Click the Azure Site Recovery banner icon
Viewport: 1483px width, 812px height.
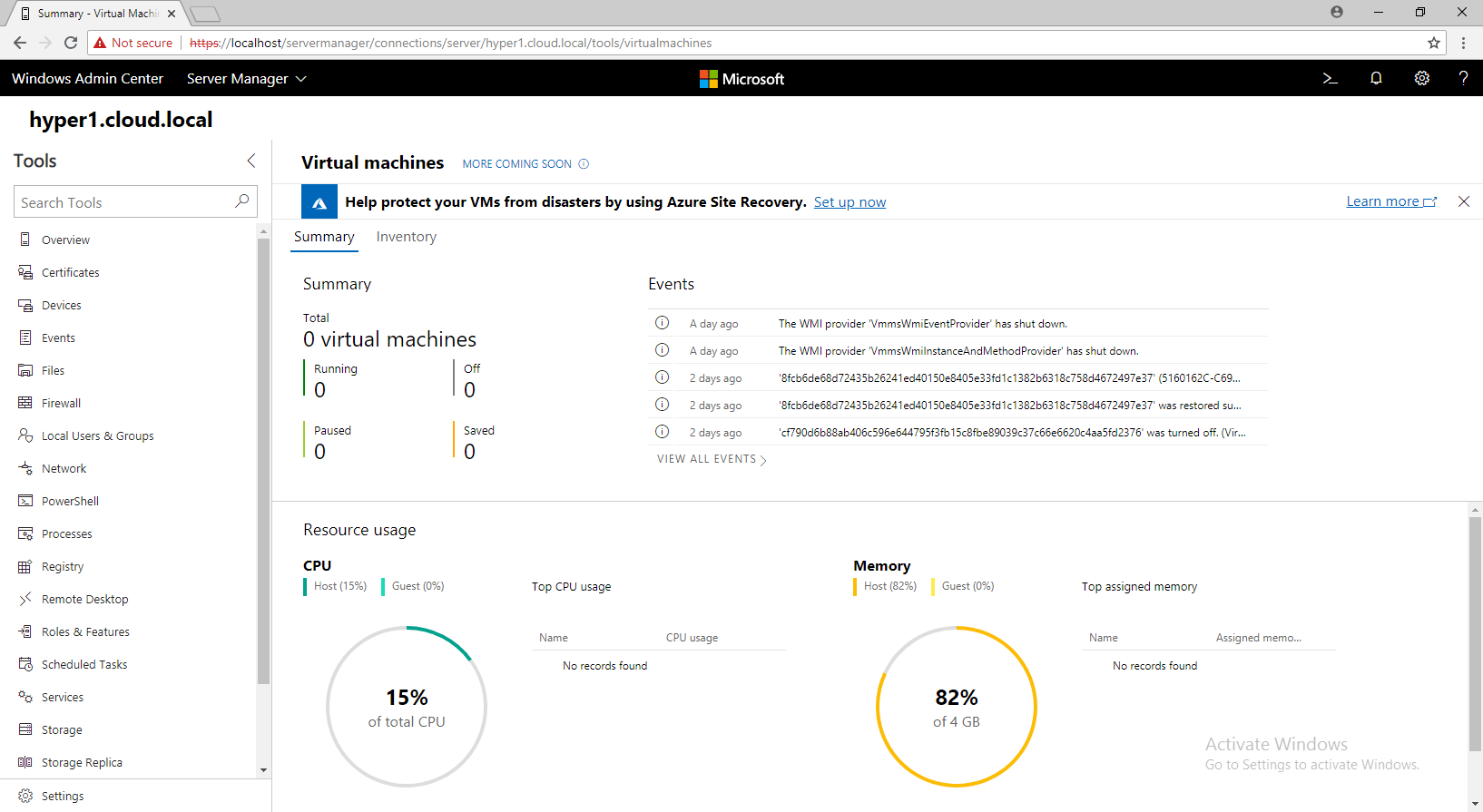point(319,201)
